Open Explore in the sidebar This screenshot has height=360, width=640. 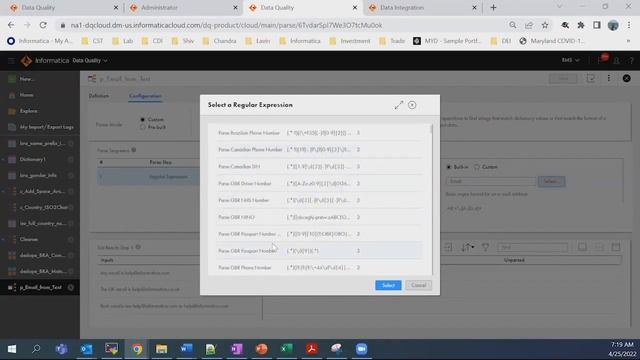coord(28,111)
